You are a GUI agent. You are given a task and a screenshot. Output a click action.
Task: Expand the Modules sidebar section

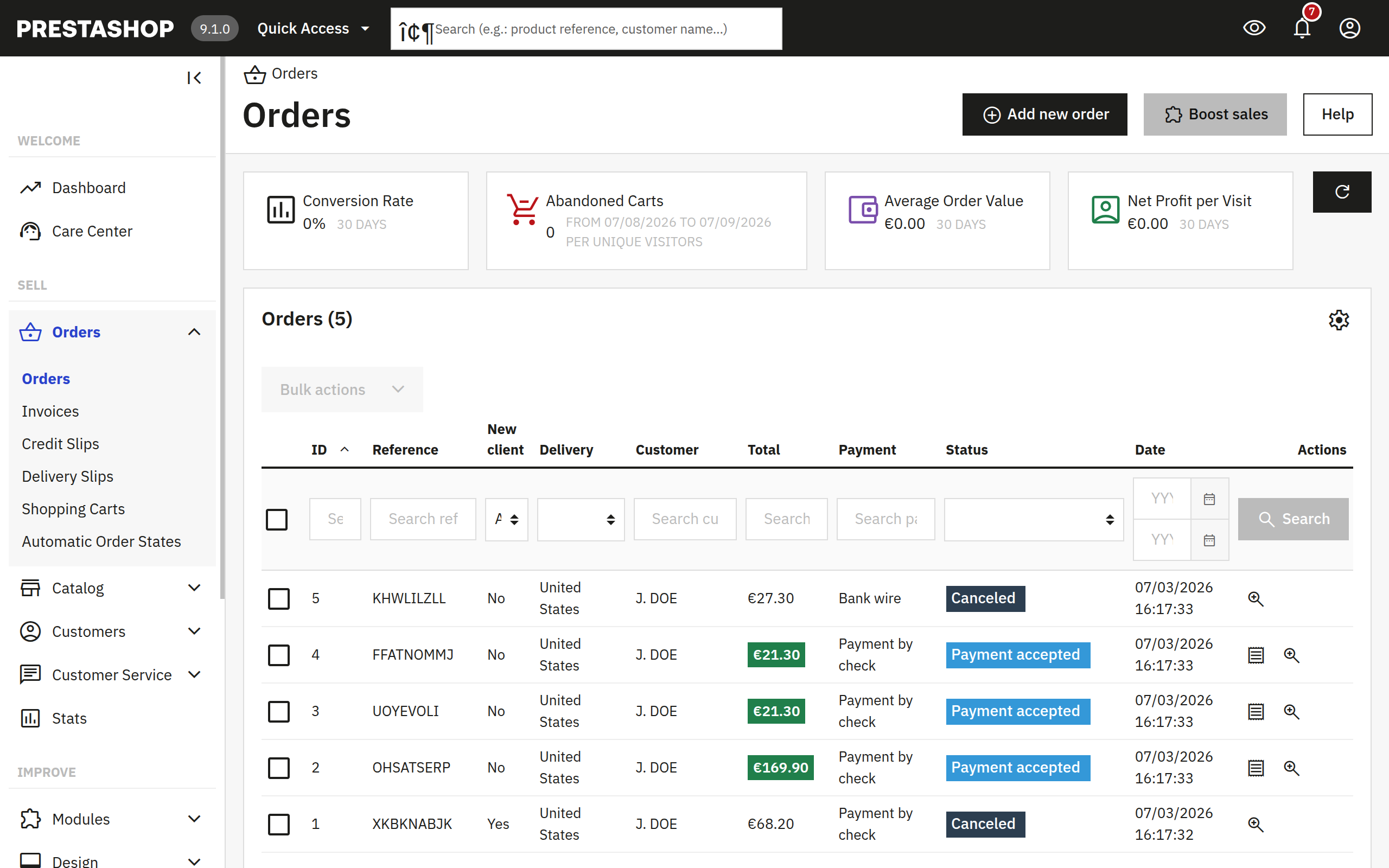[x=195, y=819]
